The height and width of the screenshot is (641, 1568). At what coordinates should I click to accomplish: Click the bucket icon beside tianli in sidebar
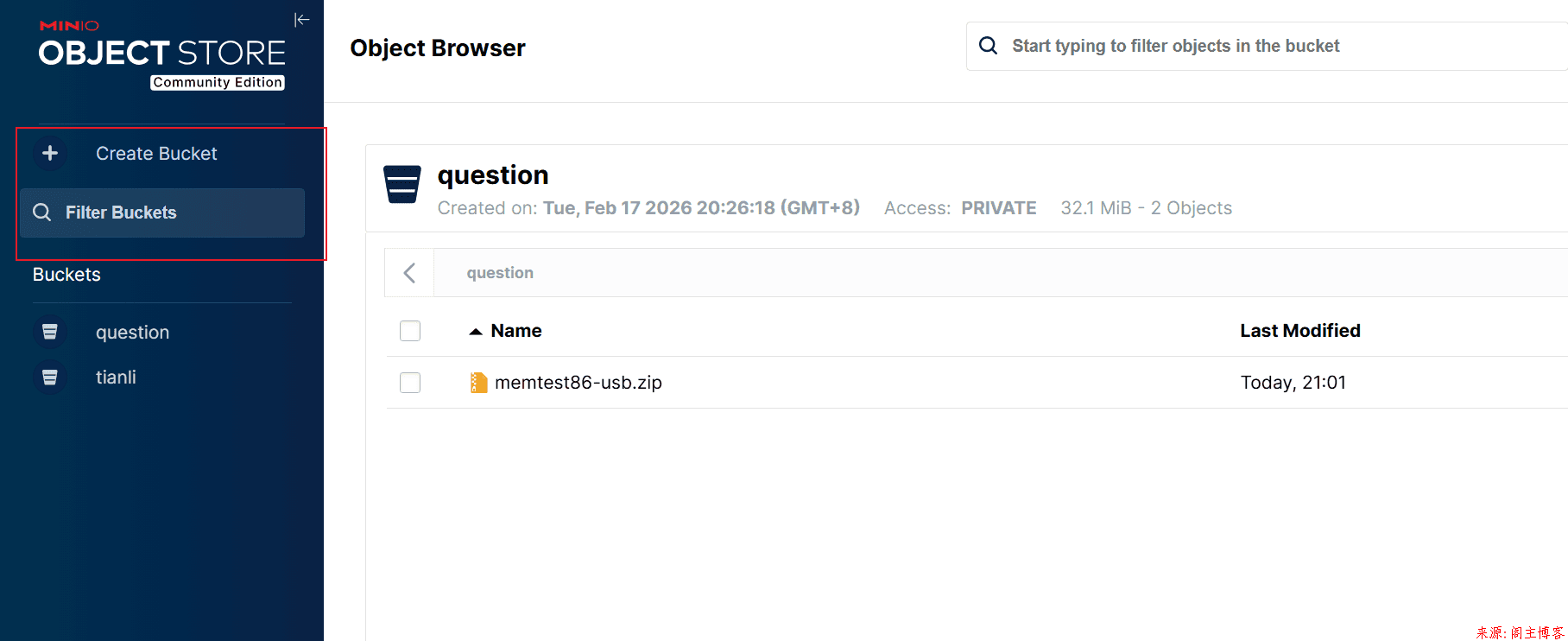(50, 377)
